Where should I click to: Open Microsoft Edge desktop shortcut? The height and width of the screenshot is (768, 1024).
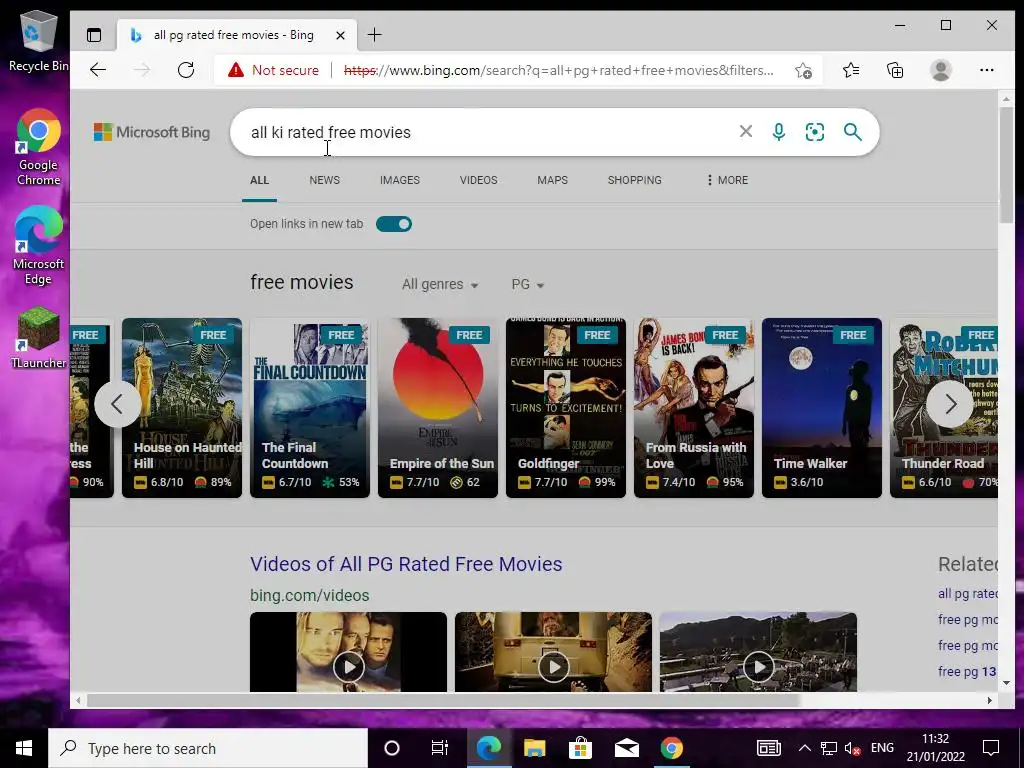[38, 246]
